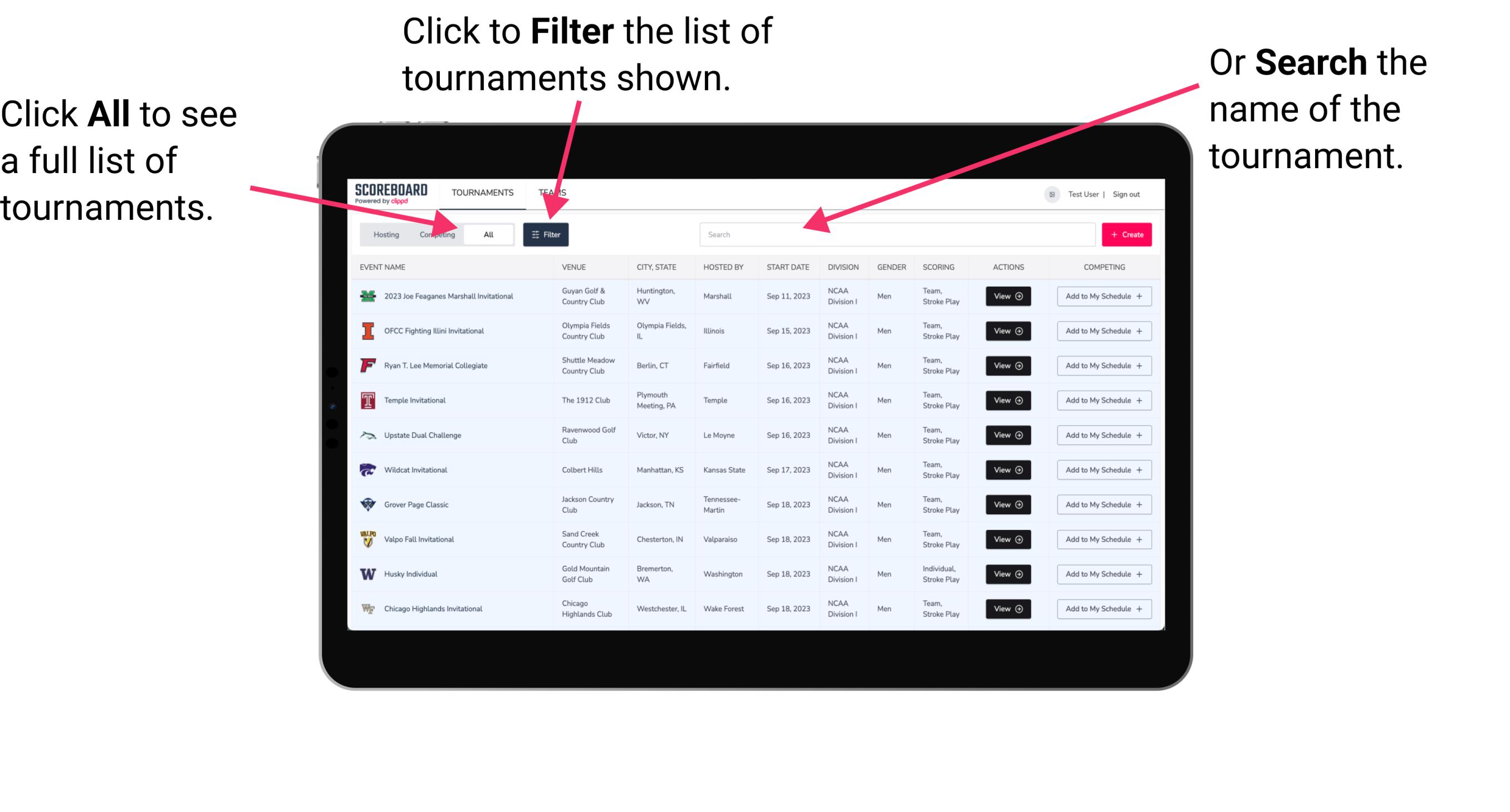Toggle the Competing filter tab

click(436, 234)
